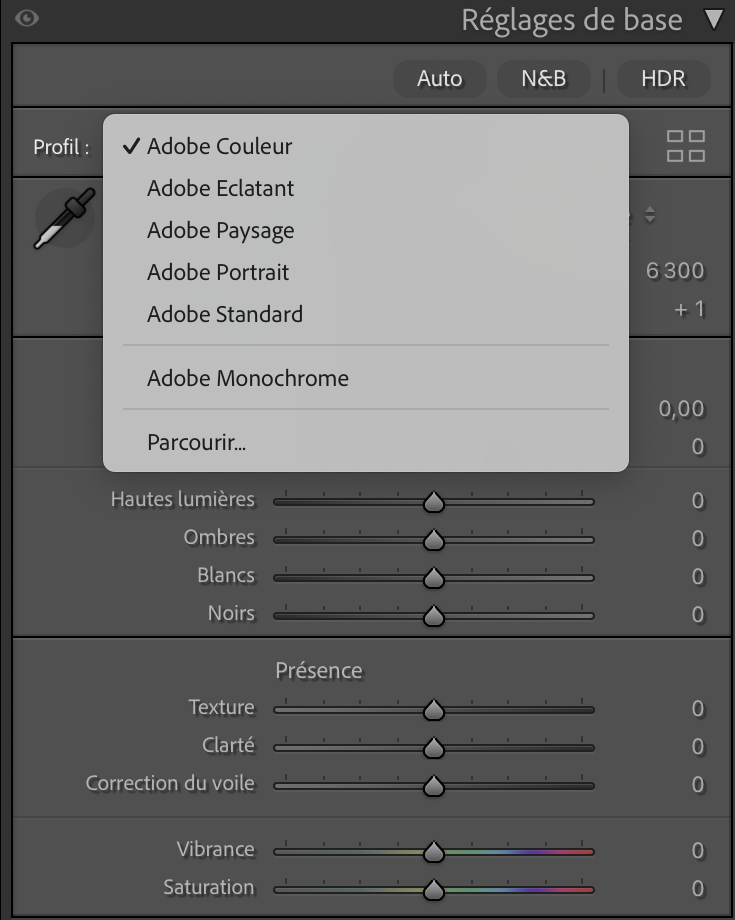Click the Saturation value field
735x920 pixels.
[697, 888]
